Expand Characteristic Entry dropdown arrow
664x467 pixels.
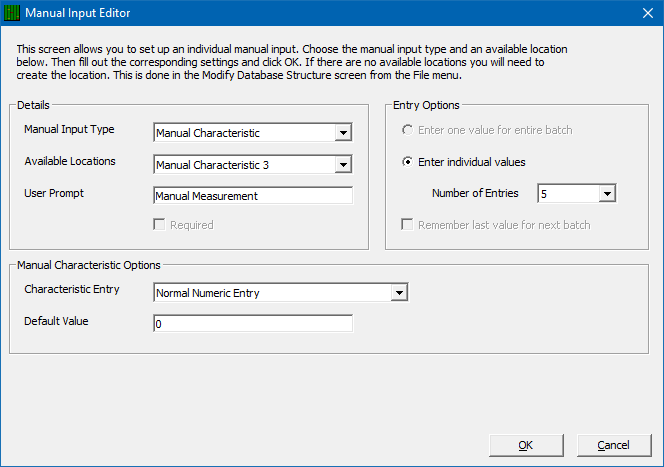tap(399, 293)
